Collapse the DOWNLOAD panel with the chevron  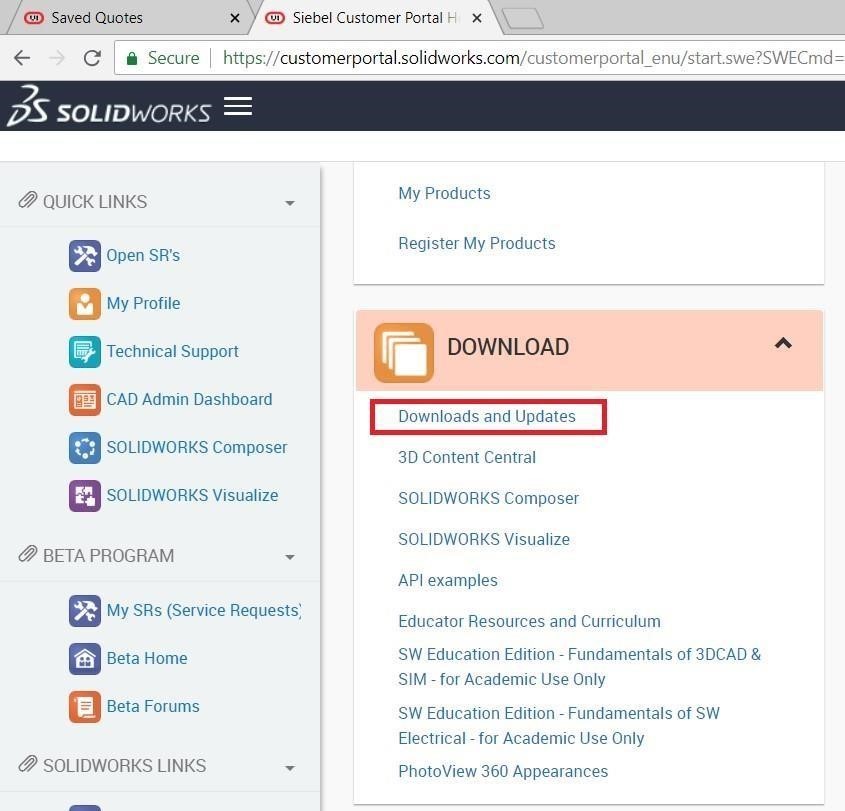pyautogui.click(x=783, y=343)
